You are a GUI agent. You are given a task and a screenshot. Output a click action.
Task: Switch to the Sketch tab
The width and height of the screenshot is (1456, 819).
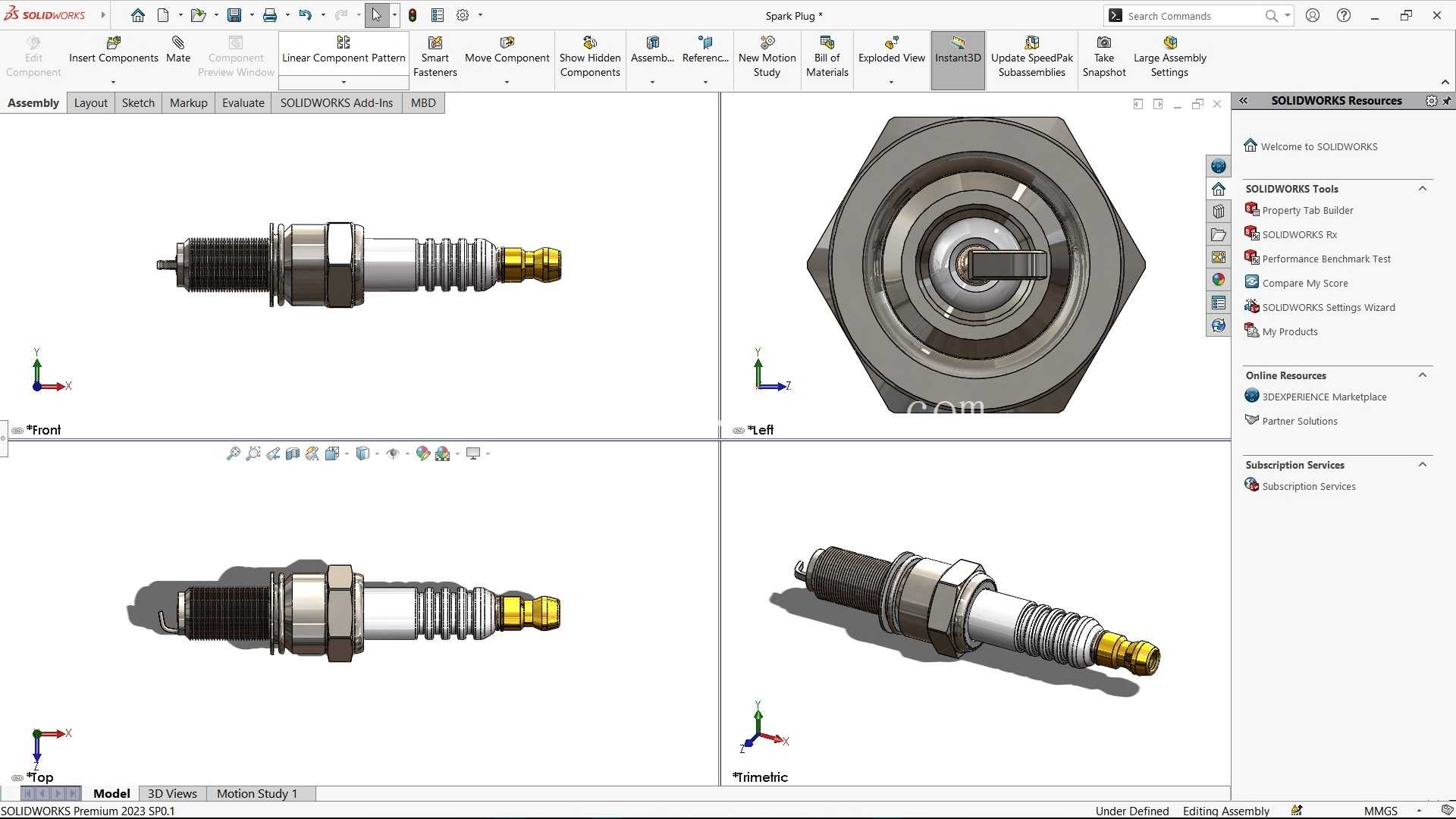[138, 103]
